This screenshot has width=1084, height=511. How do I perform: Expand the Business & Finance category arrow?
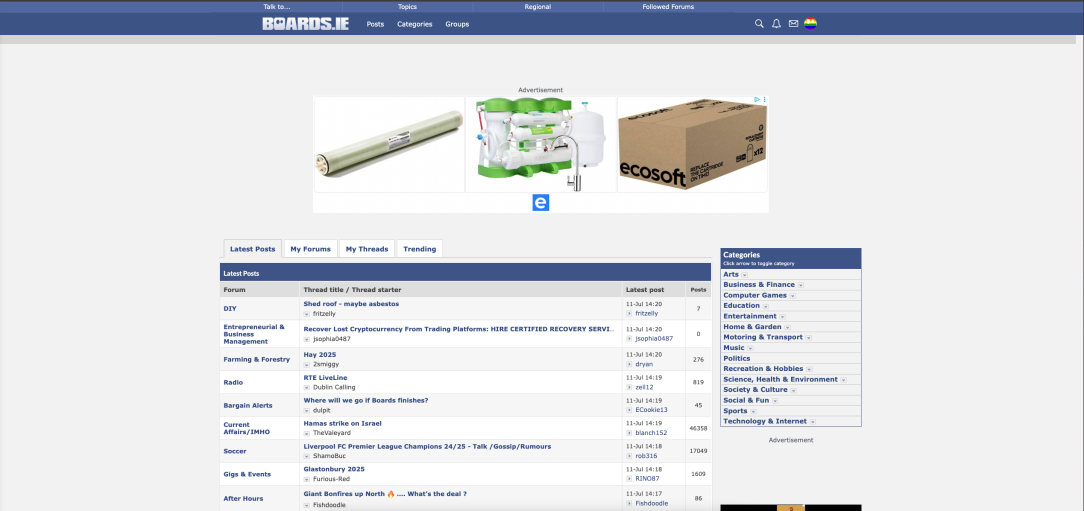(x=801, y=285)
